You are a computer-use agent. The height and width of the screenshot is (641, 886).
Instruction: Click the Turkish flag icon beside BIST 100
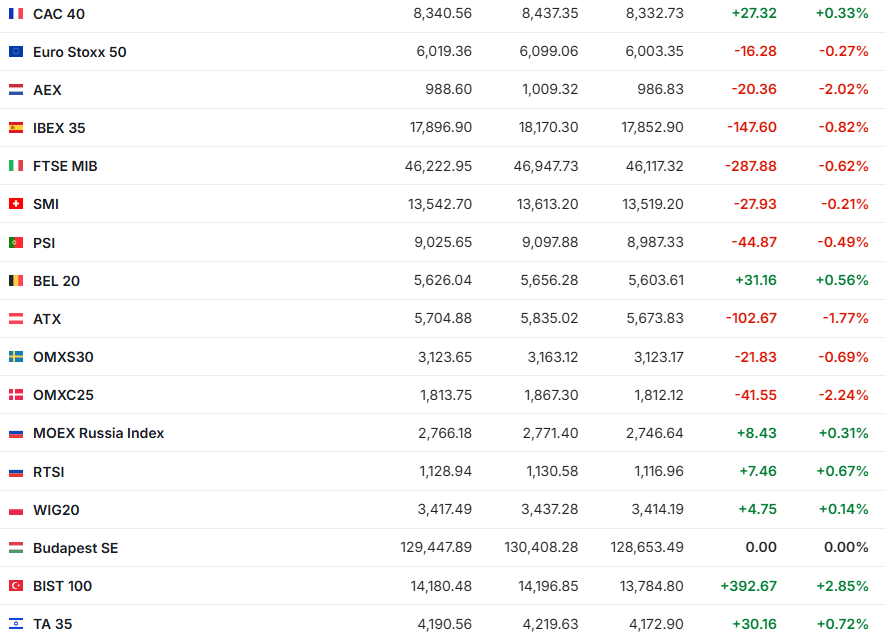tap(16, 586)
